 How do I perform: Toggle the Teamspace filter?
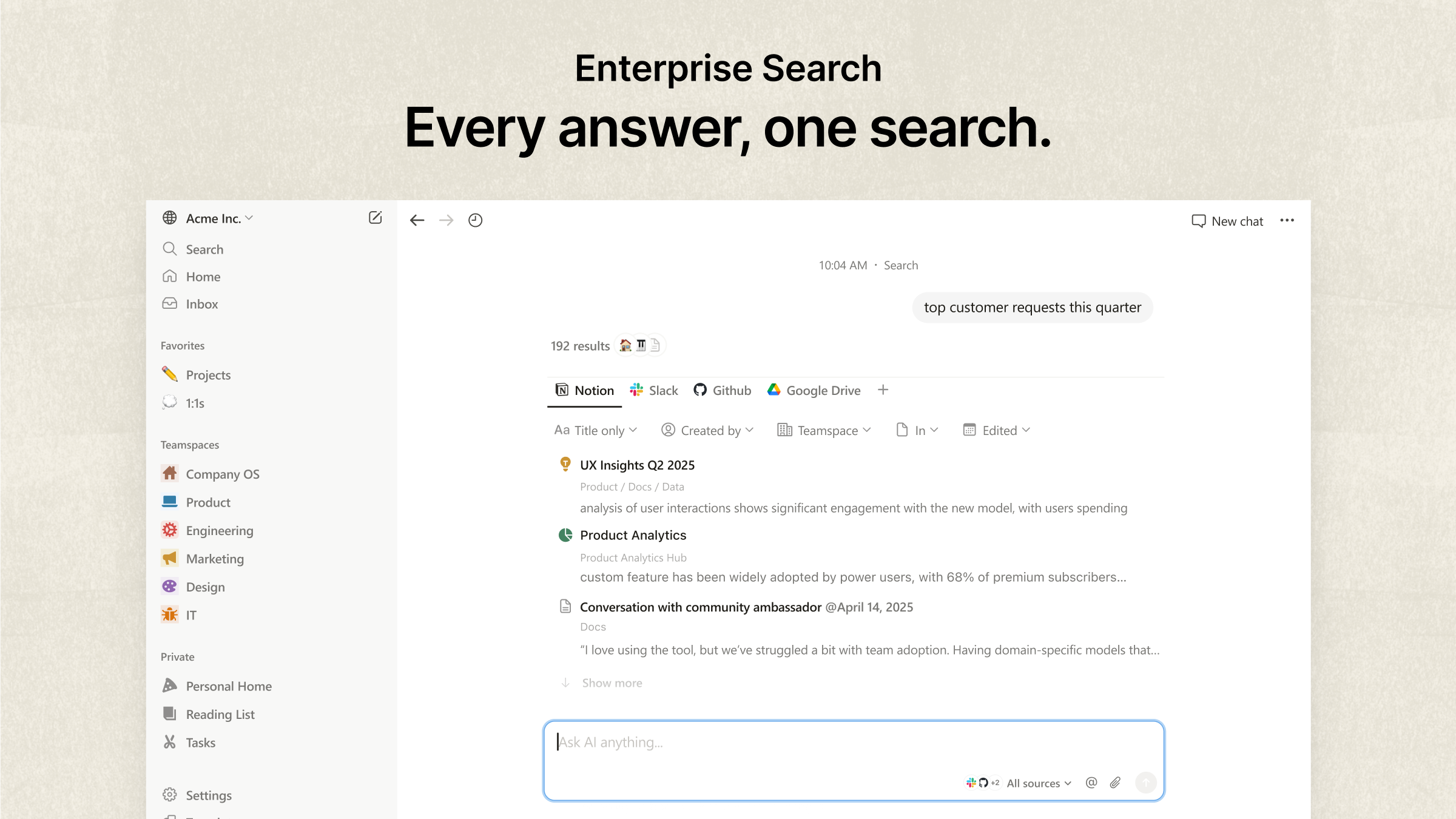(x=823, y=430)
